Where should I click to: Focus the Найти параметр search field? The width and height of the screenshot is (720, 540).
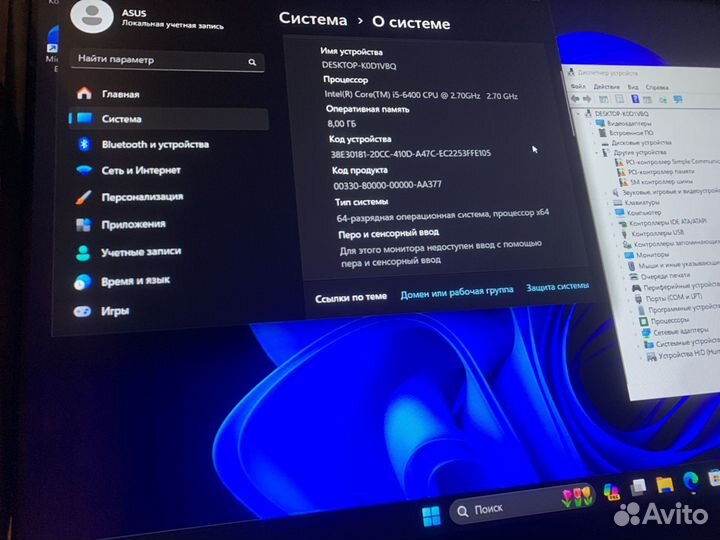[x=168, y=61]
